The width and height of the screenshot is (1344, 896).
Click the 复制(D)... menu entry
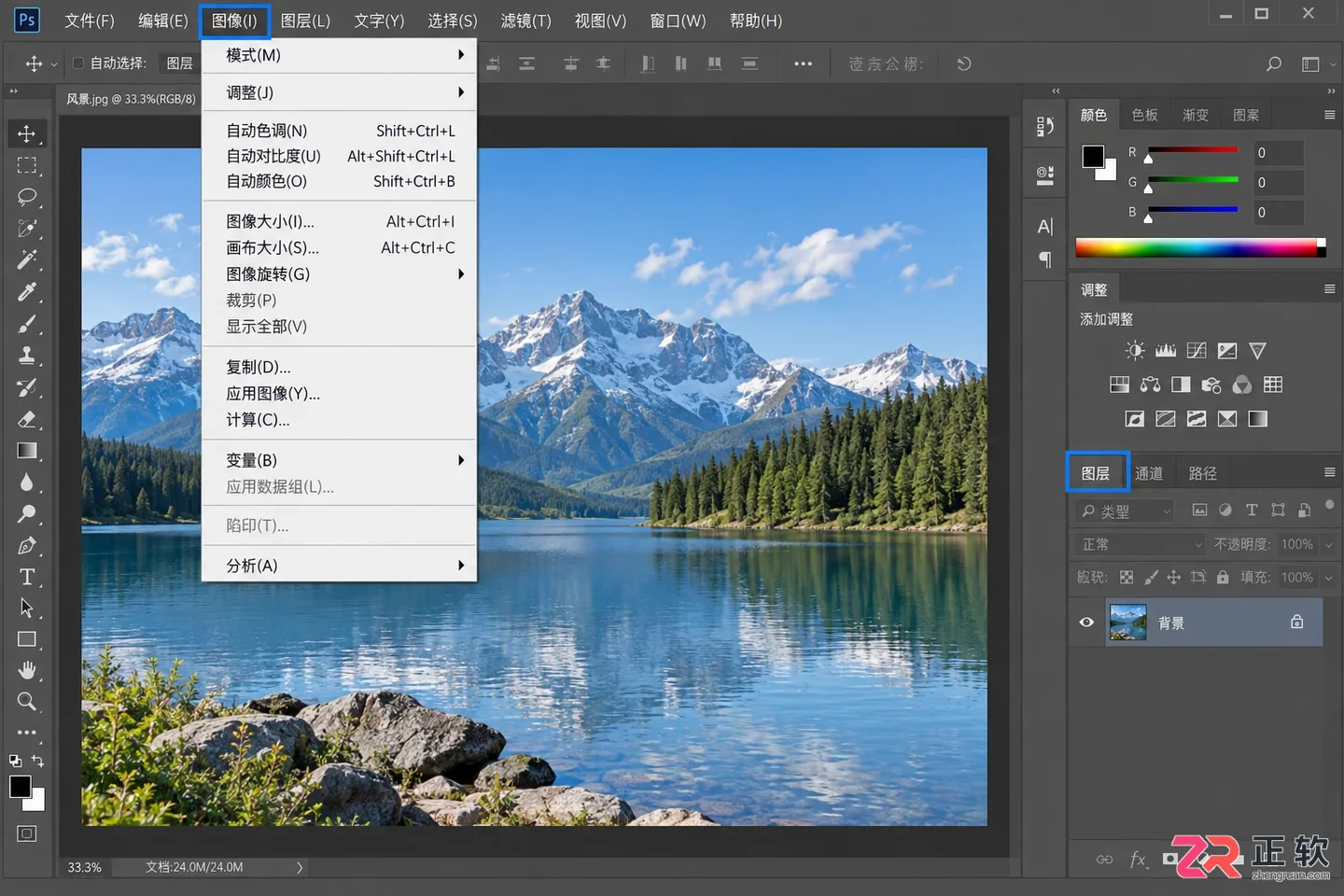(x=339, y=368)
